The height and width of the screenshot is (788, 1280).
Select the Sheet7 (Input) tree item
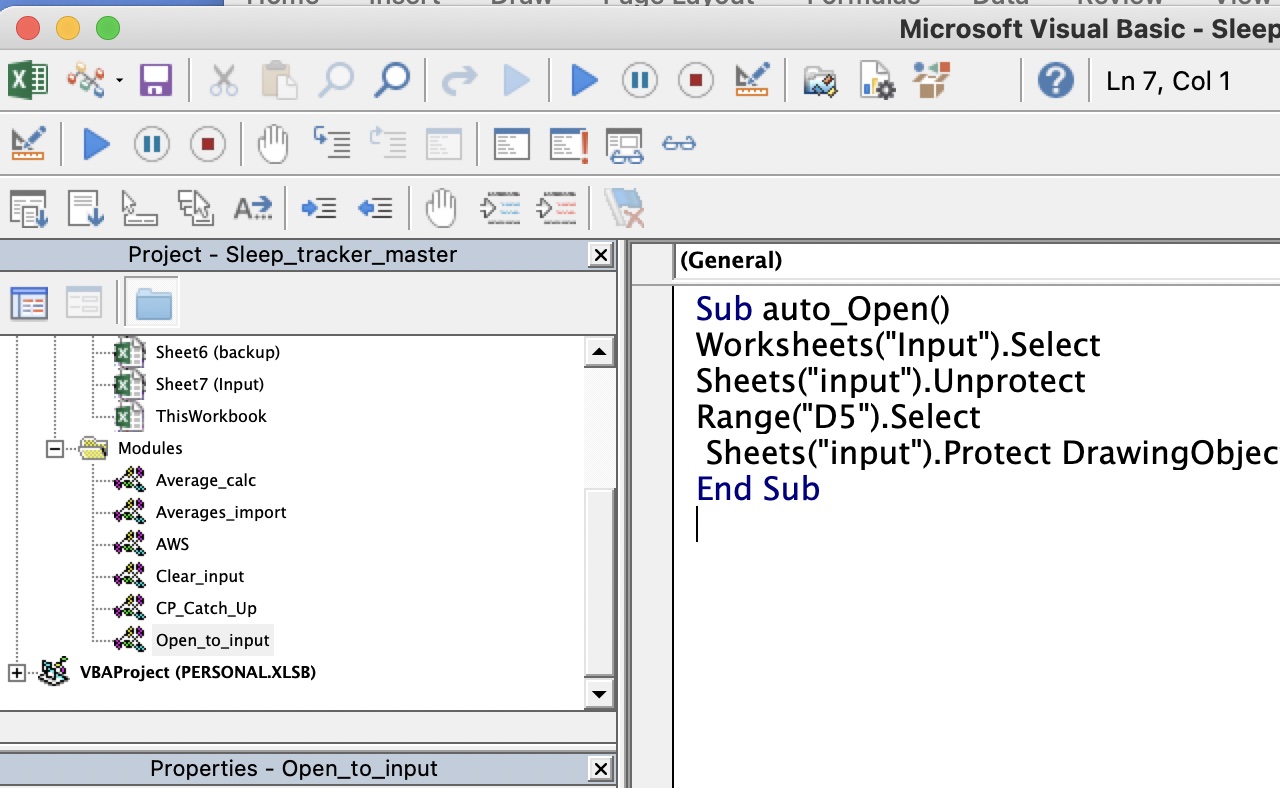pyautogui.click(x=210, y=384)
